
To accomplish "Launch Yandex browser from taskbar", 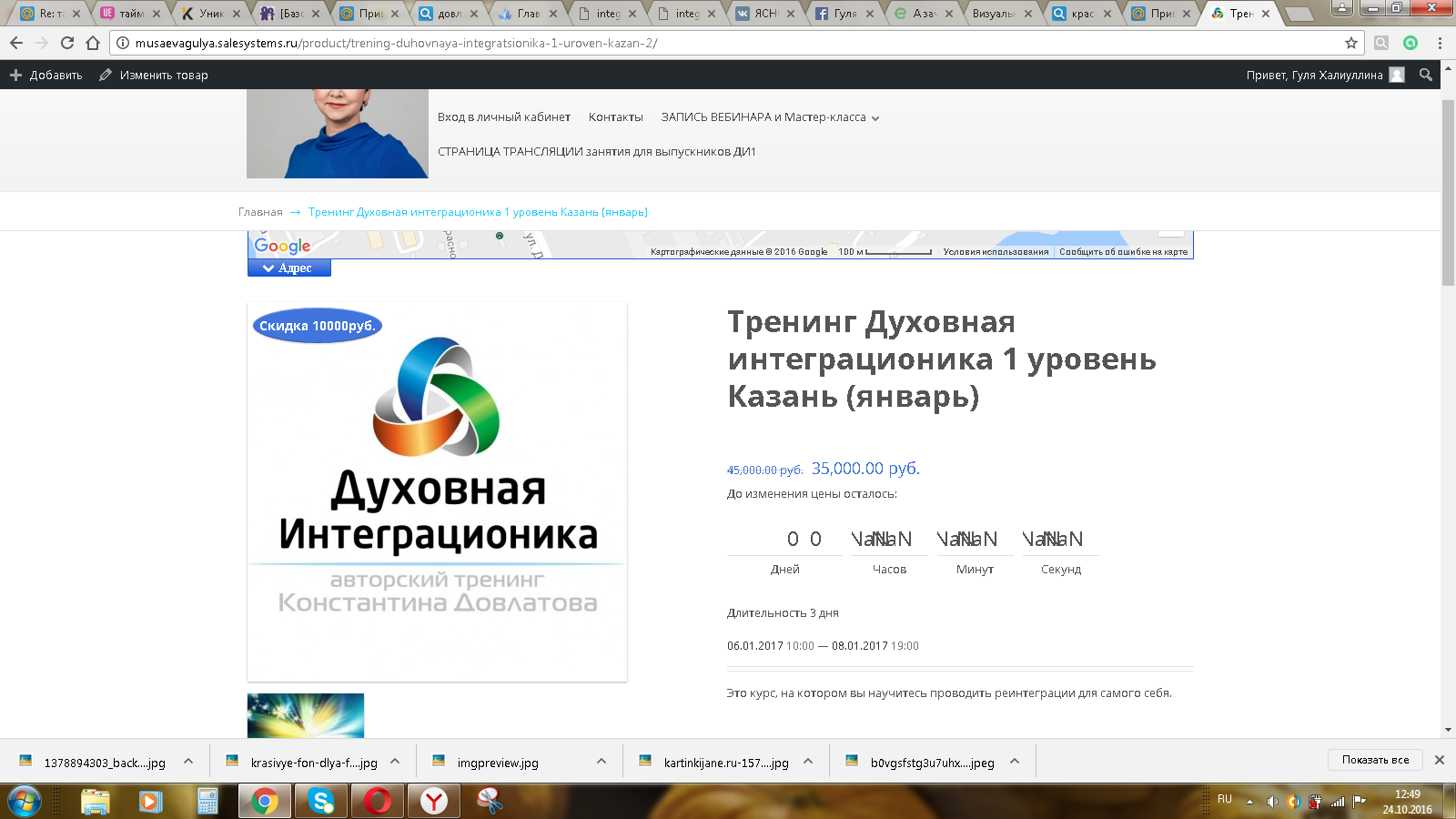I will coord(434,801).
